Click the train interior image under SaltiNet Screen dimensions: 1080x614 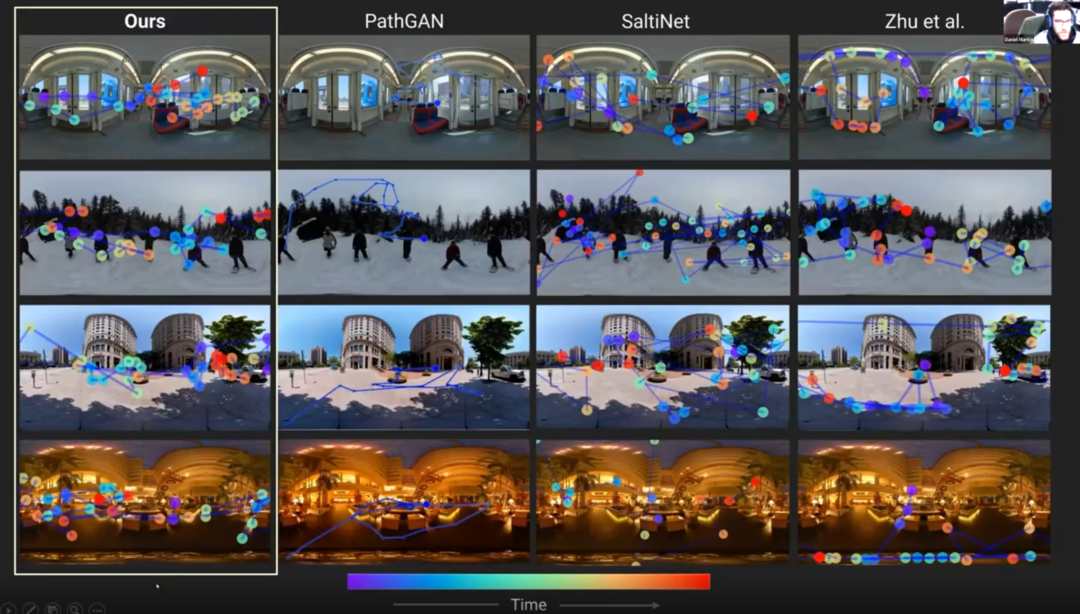coord(662,97)
